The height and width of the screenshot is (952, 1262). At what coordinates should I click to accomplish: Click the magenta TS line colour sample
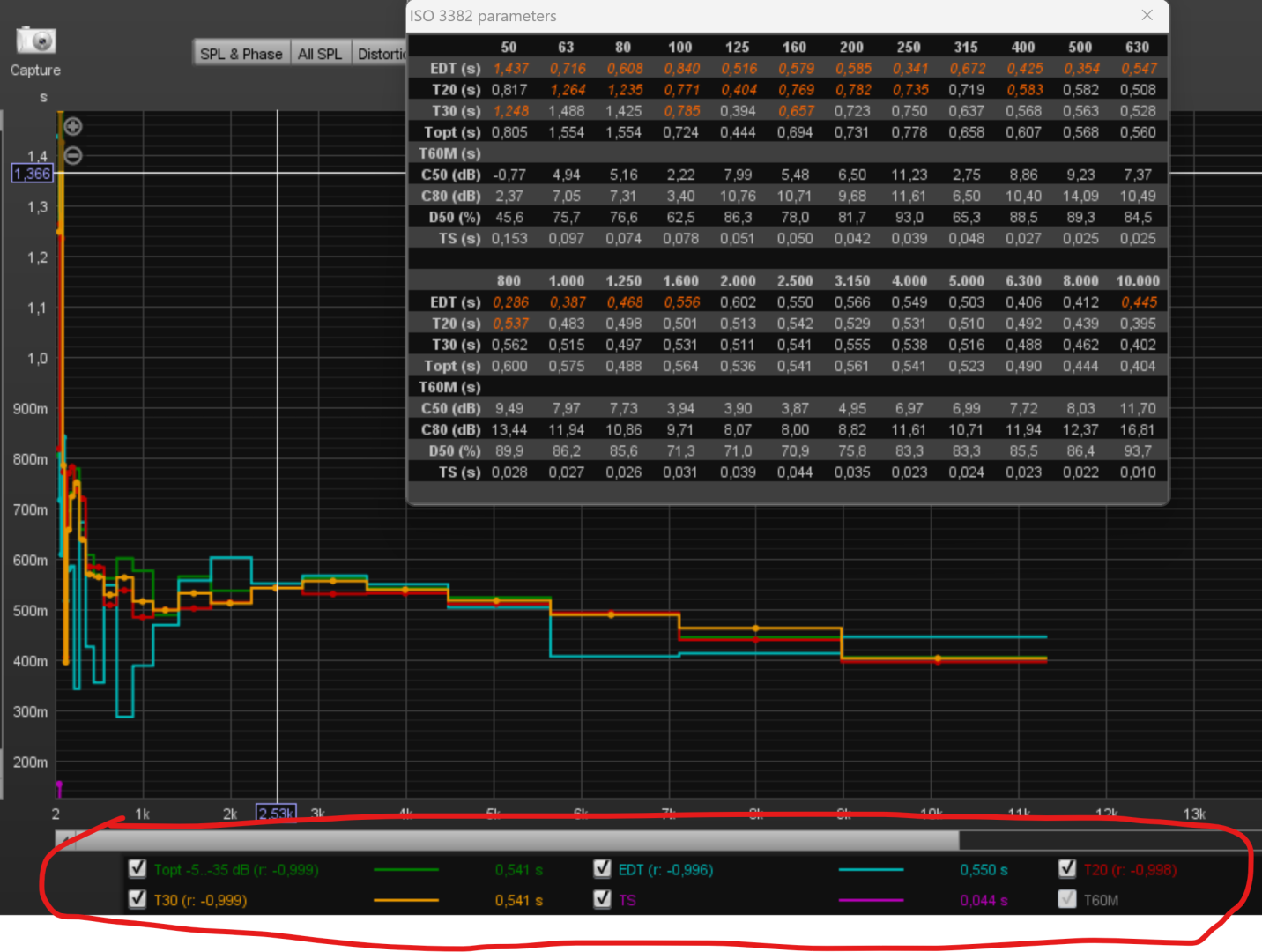(871, 900)
